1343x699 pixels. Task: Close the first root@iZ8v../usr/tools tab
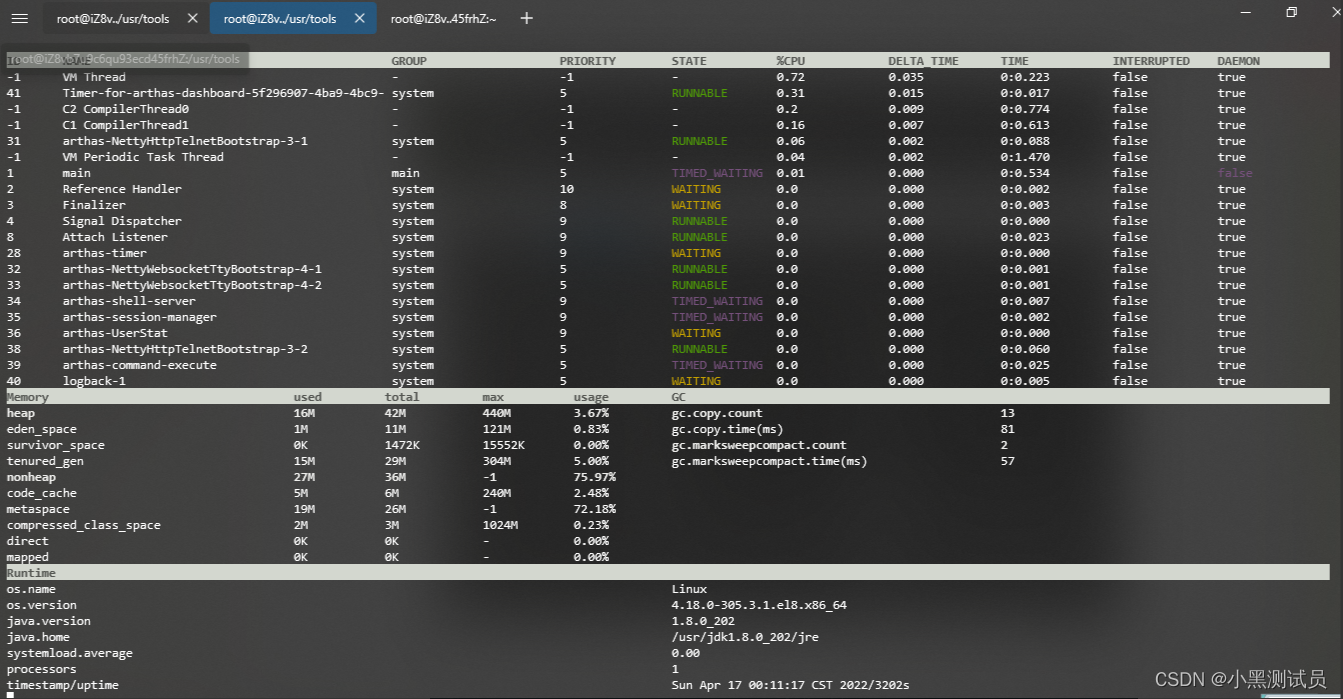[x=193, y=18]
